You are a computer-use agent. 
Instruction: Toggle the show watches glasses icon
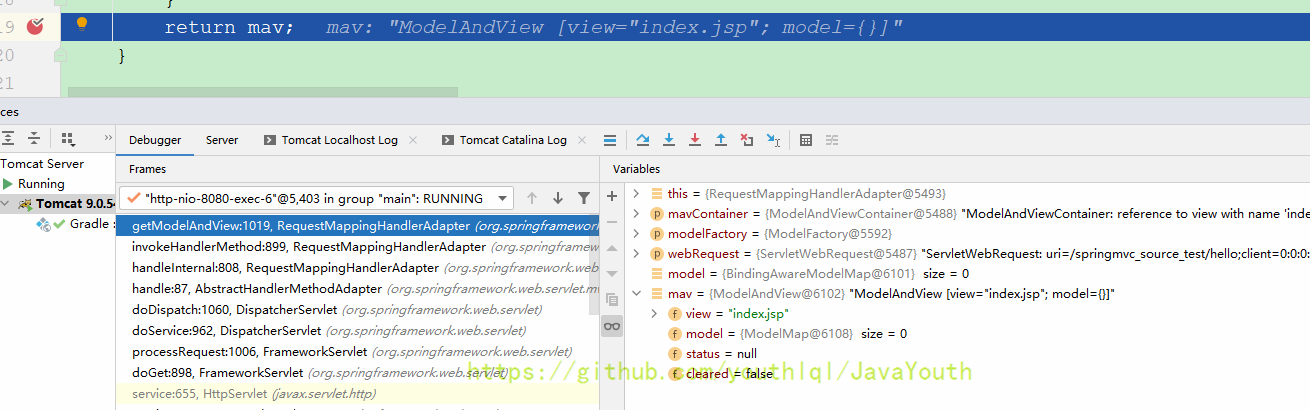point(612,326)
